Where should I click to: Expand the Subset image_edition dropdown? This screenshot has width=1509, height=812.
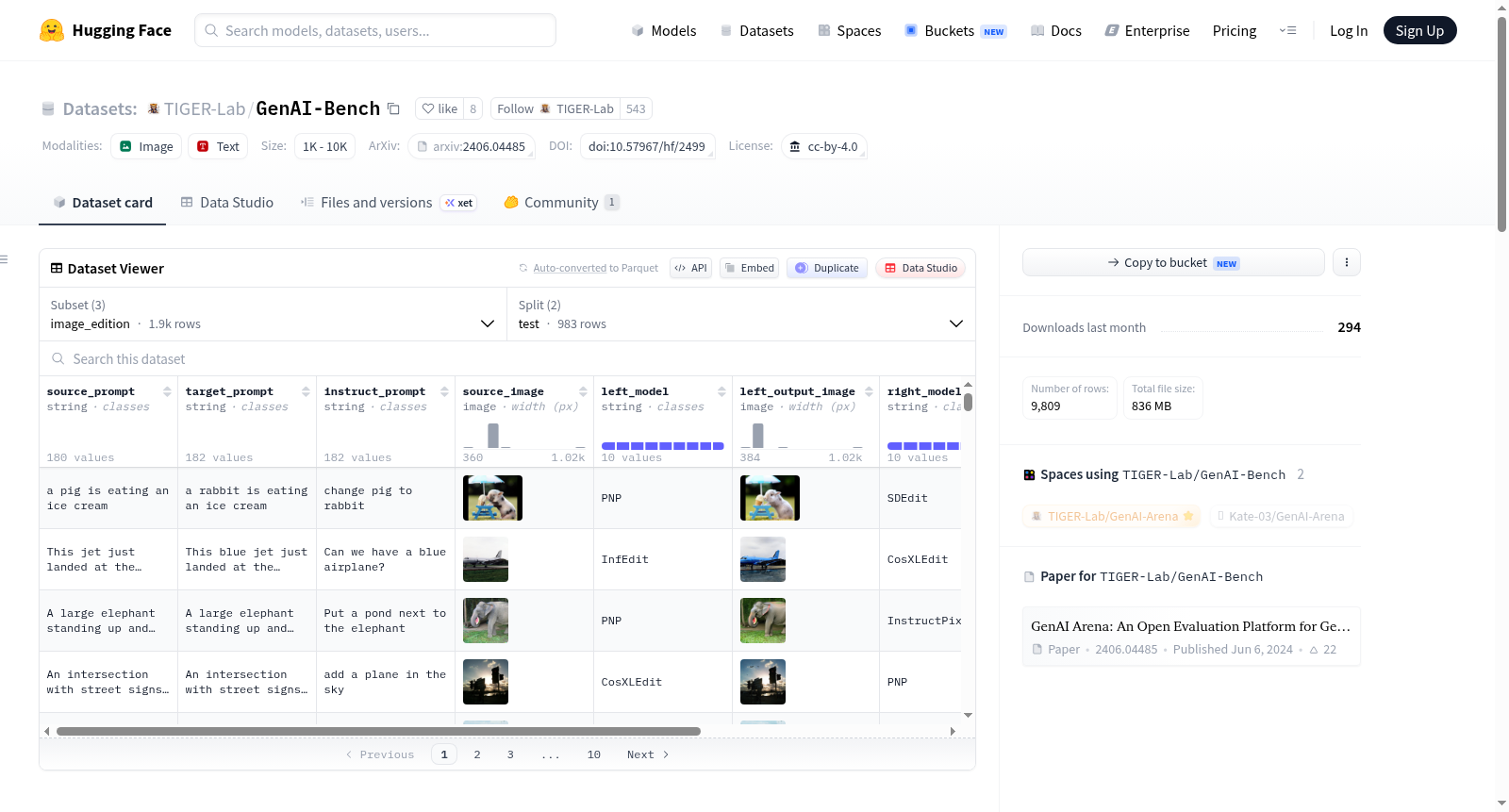tap(273, 314)
